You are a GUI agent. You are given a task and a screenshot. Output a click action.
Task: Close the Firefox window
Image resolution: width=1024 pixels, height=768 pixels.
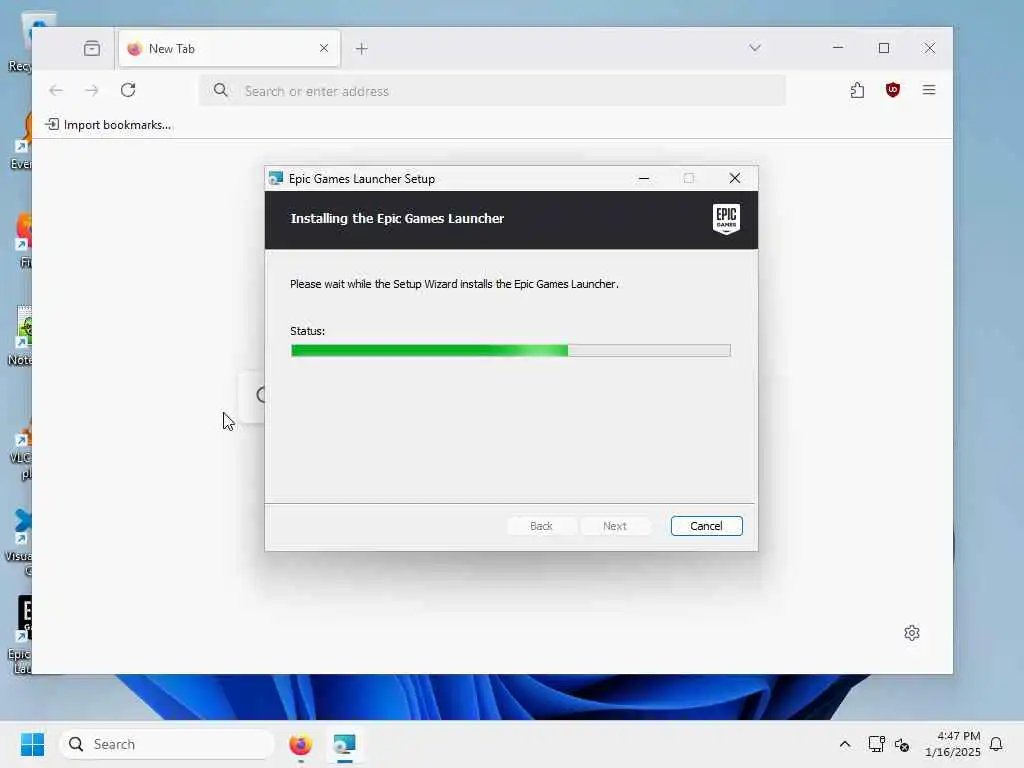(929, 48)
